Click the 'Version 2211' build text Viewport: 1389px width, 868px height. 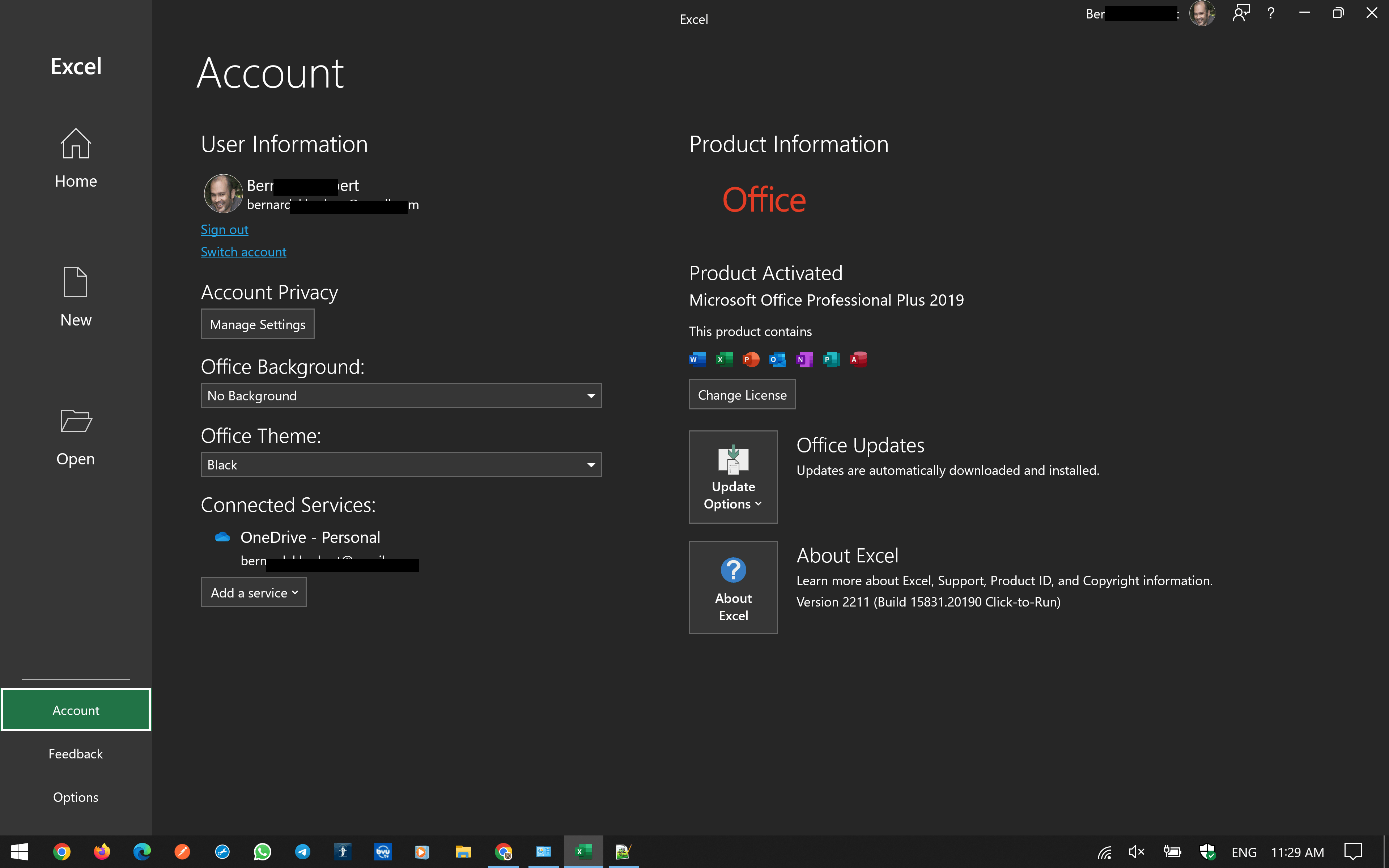click(929, 601)
